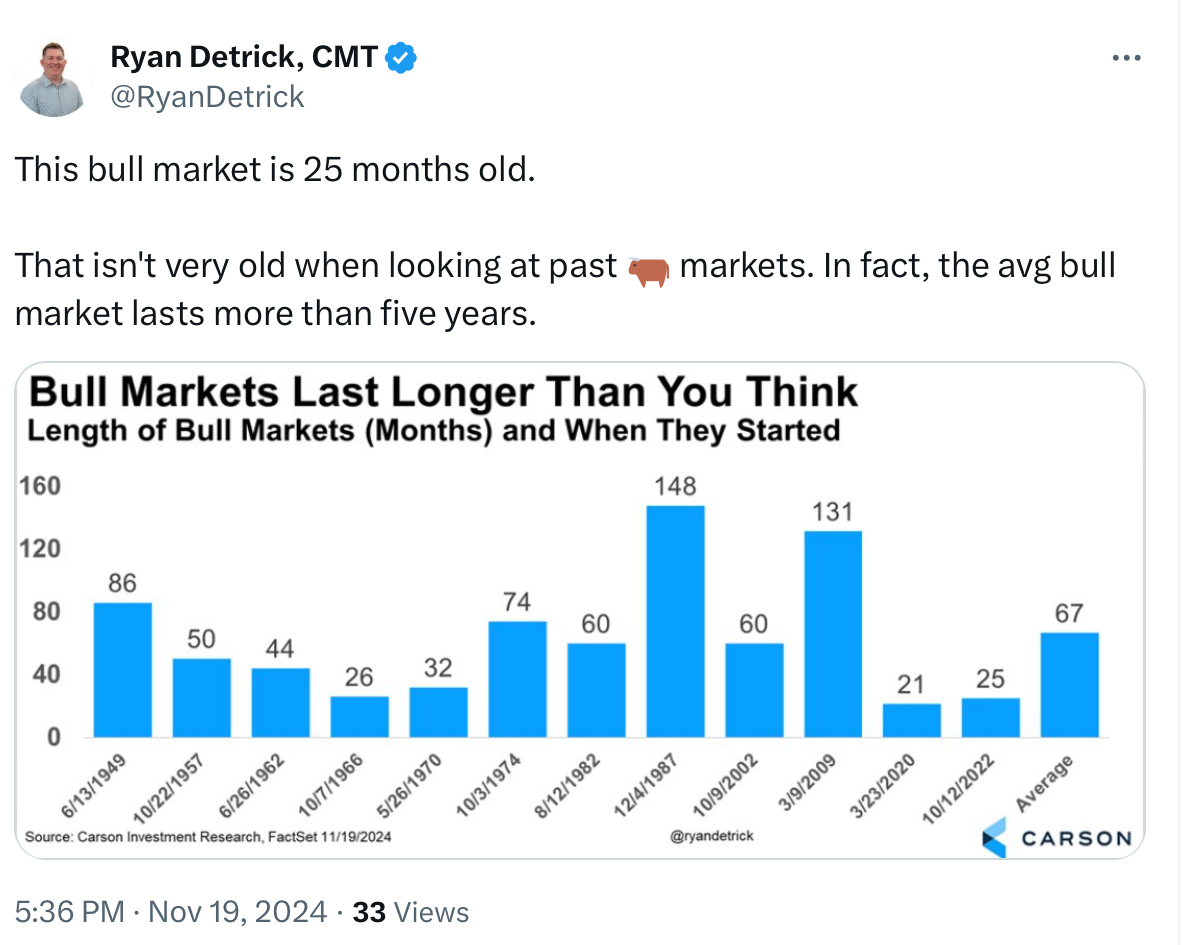Click the 25-month bar for 10/12/2022
The image size is (1183, 945).
pyautogui.click(x=990, y=717)
